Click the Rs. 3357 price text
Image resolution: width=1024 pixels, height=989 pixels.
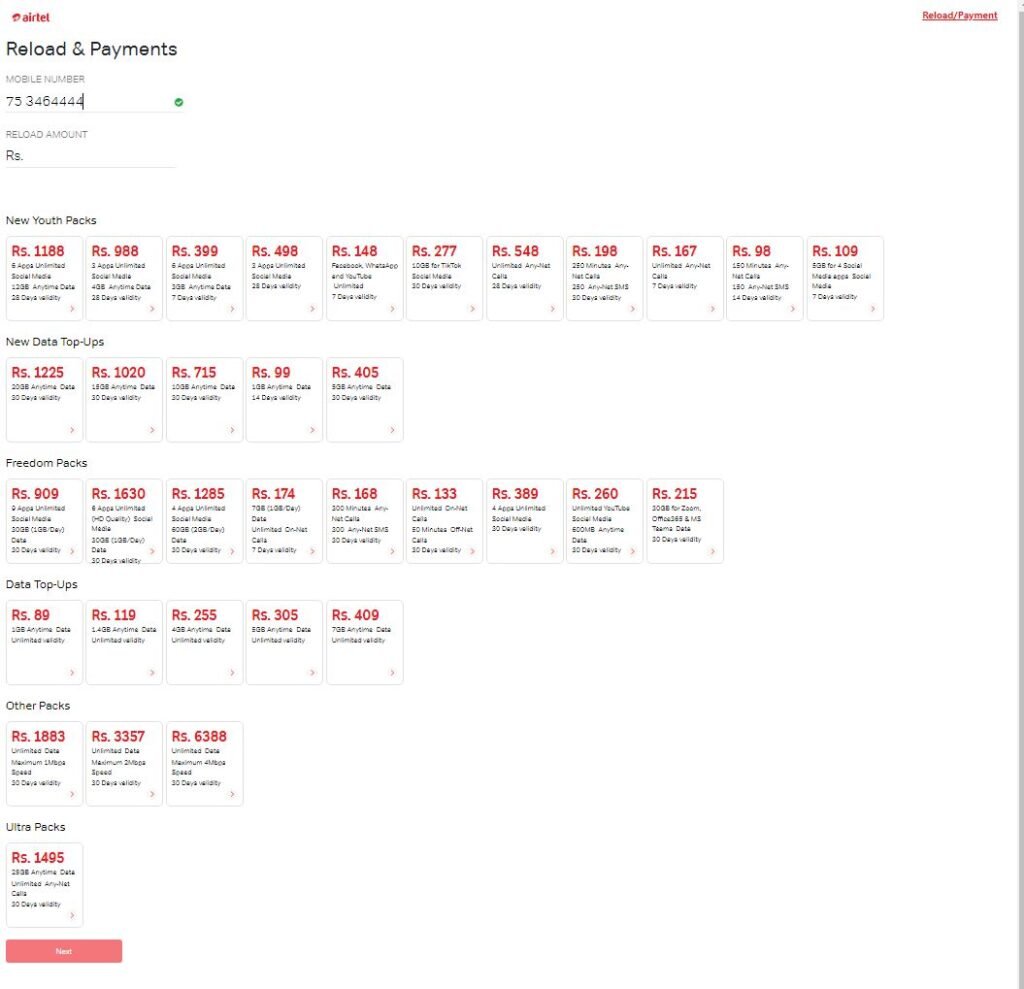[118, 736]
